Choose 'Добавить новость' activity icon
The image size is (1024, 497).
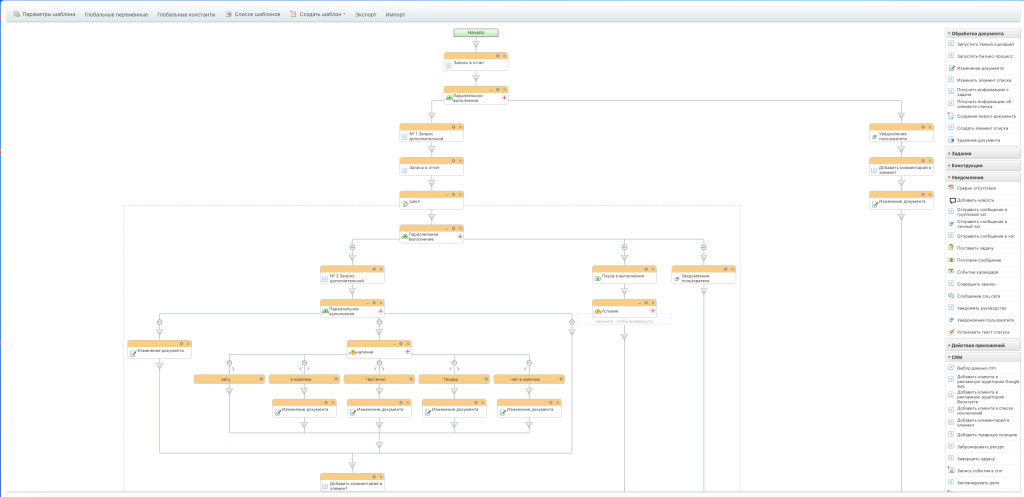point(951,200)
